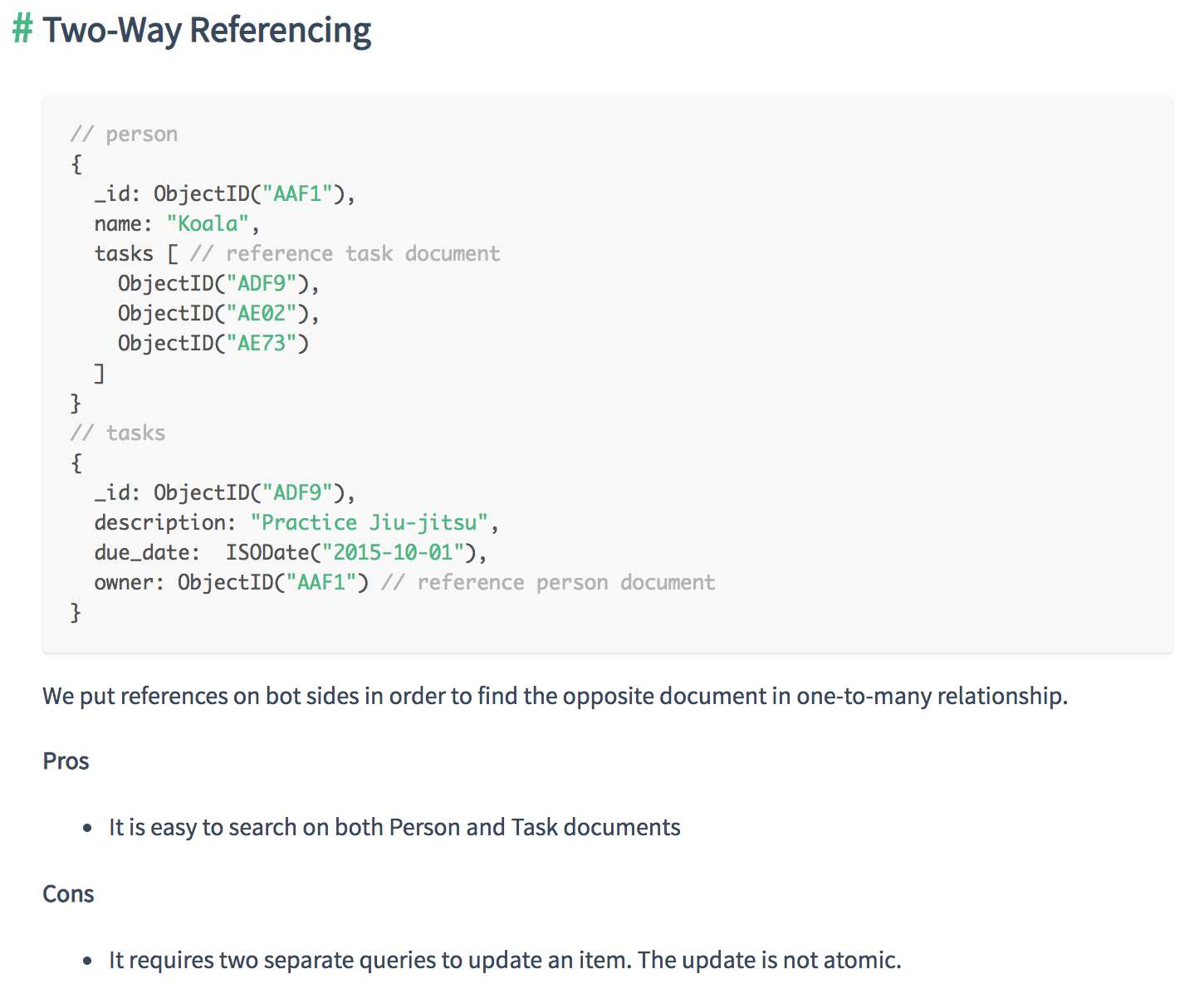Click the ObjectID("AE73") array entry
The image size is (1204, 1008).
[x=213, y=343]
